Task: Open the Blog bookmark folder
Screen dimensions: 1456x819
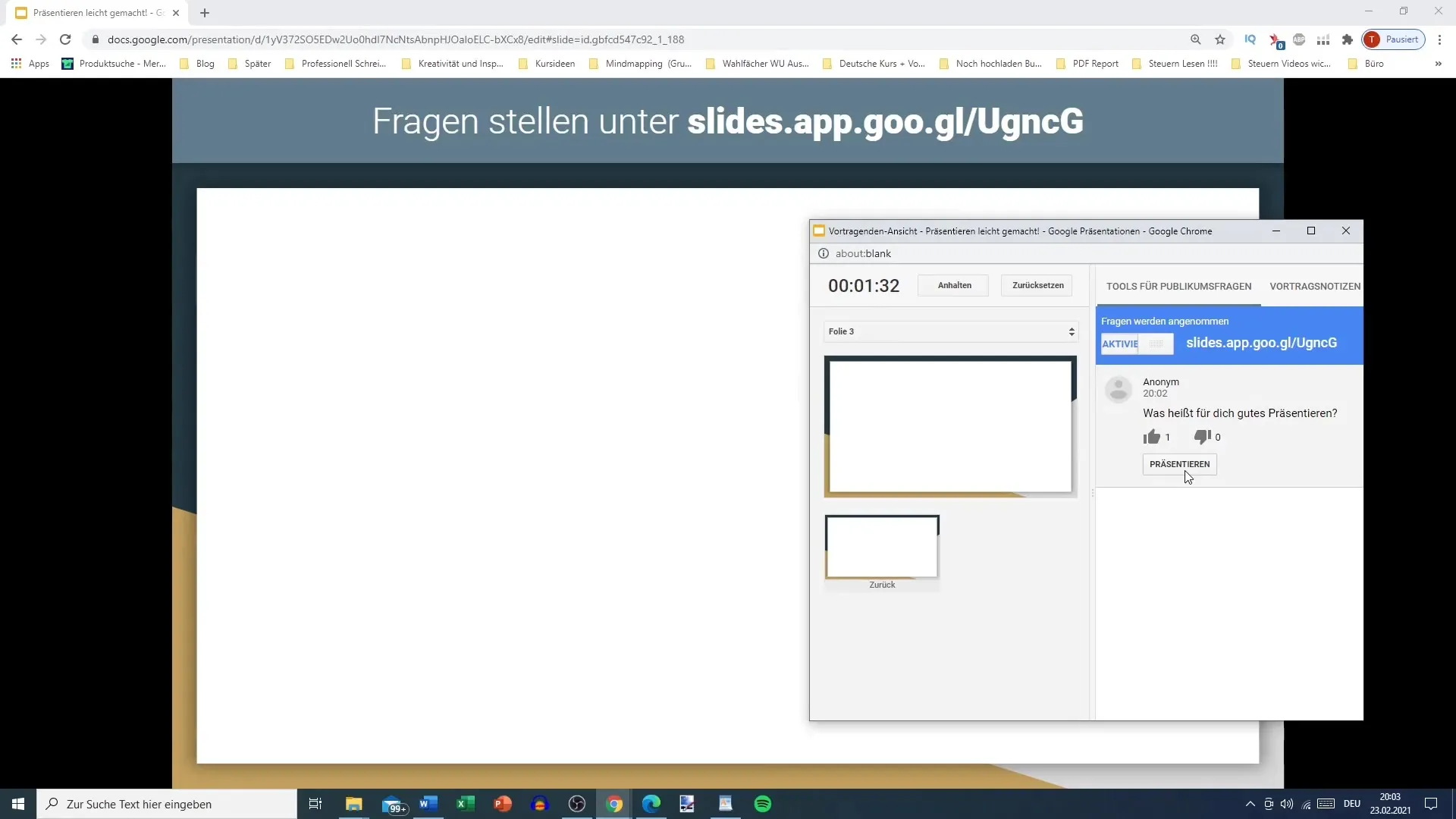Action: tap(197, 64)
